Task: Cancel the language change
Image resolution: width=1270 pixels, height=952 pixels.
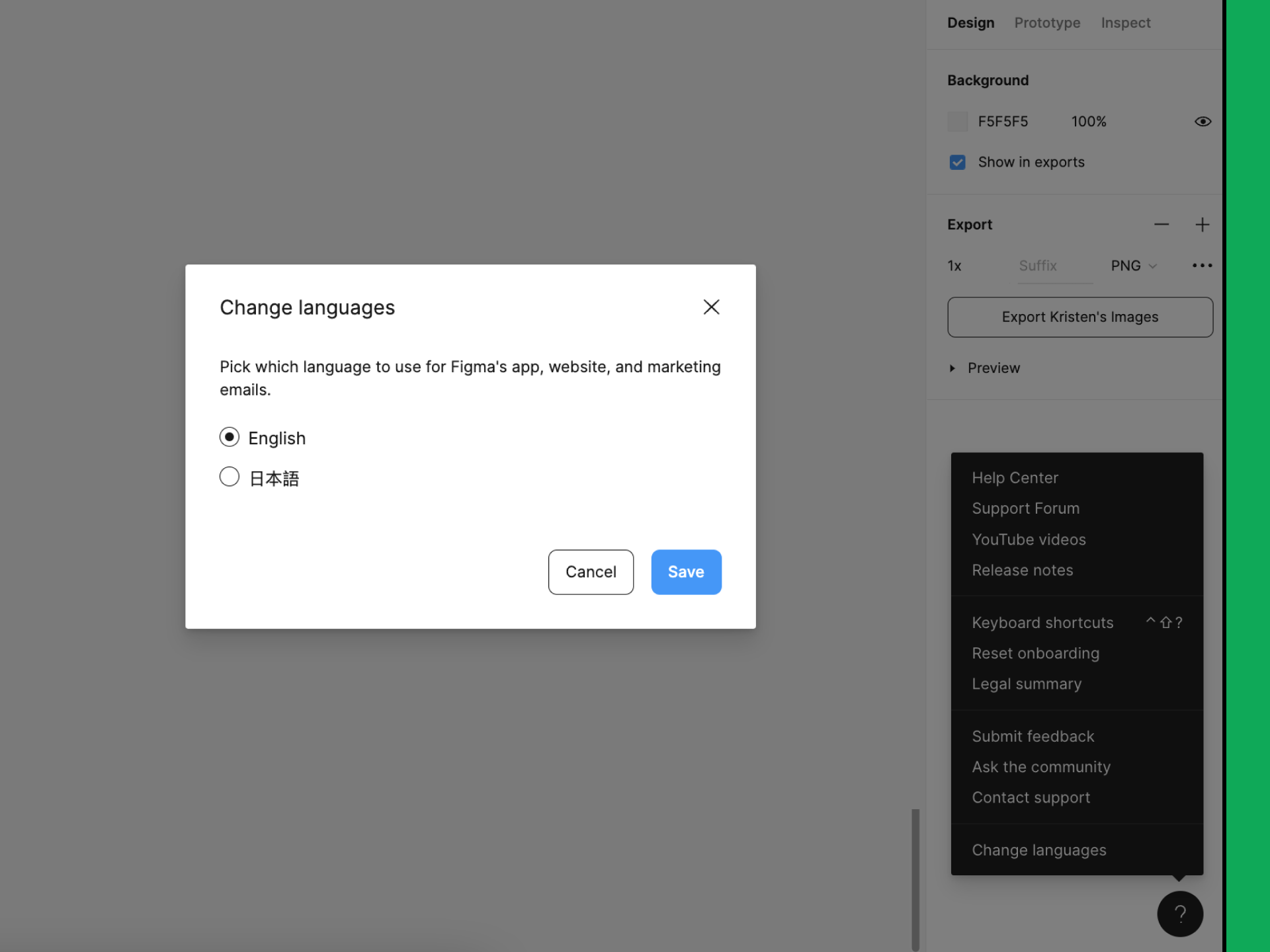Action: [x=591, y=572]
